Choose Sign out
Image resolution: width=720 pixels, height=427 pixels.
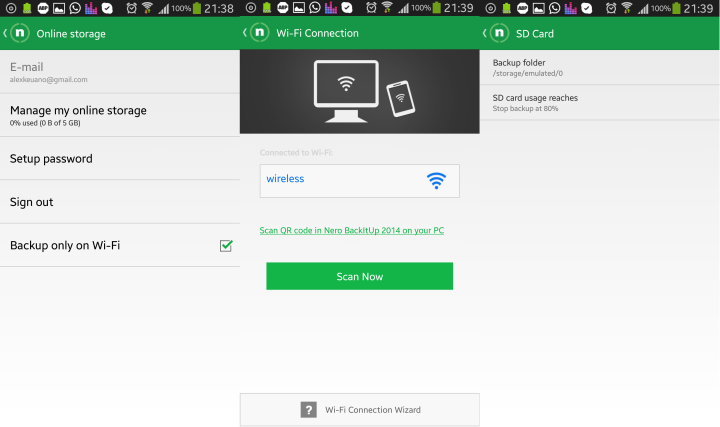pyautogui.click(x=120, y=202)
